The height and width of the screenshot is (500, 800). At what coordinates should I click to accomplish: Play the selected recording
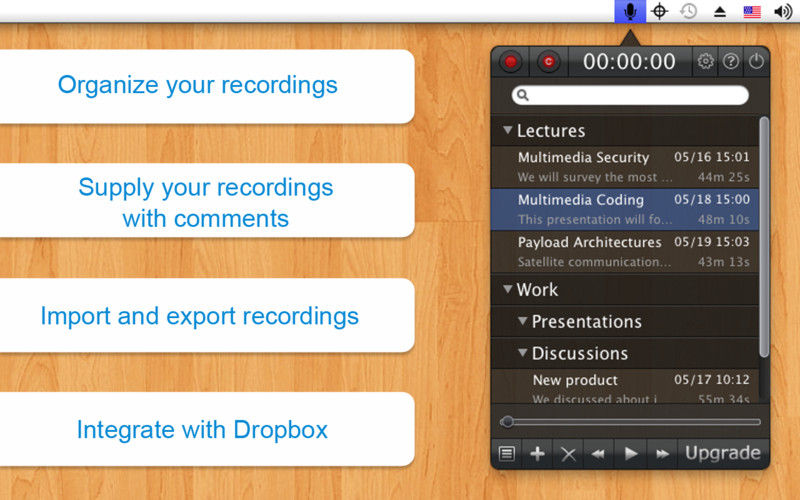(x=631, y=453)
